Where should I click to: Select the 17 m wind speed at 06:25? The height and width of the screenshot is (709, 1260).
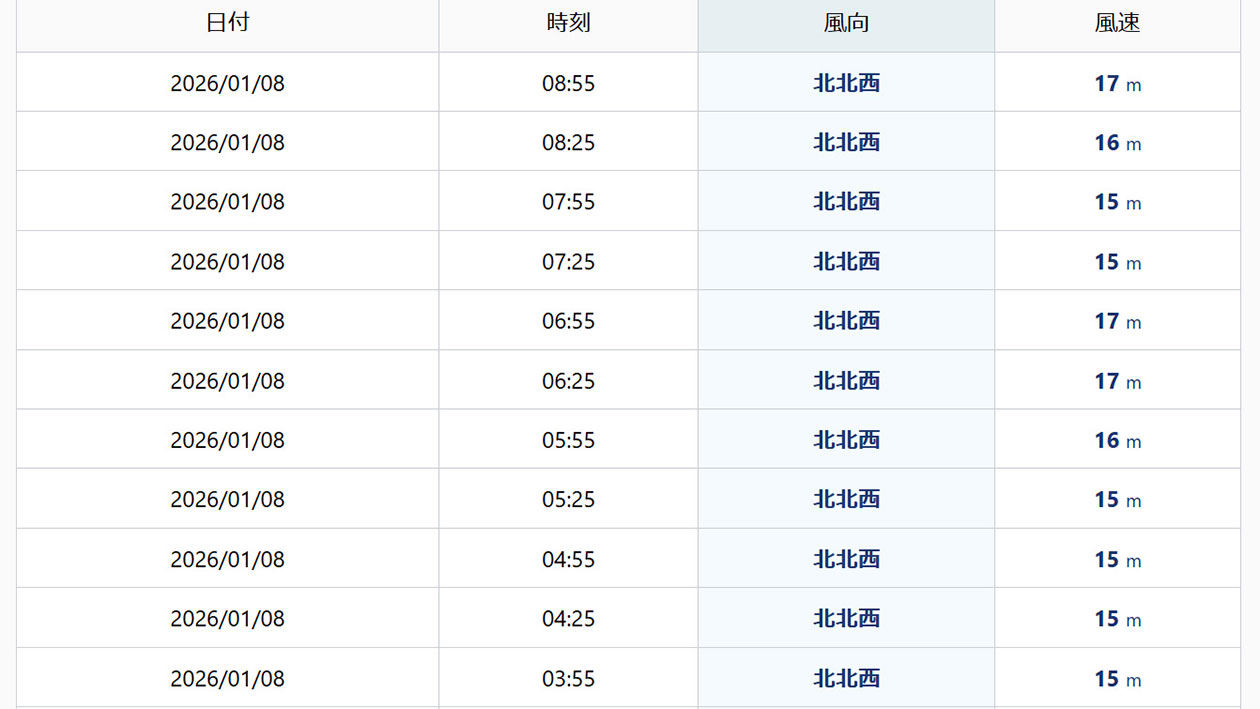click(1117, 381)
